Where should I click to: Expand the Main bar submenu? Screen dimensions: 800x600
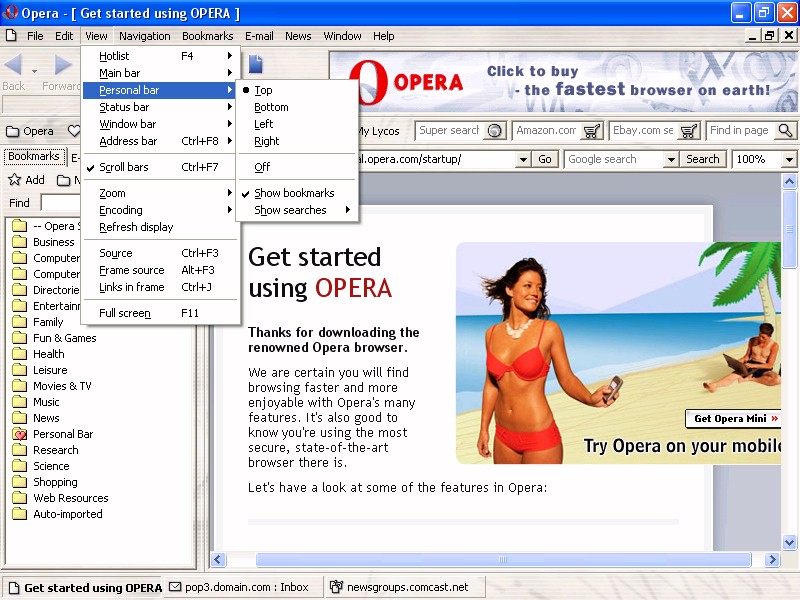click(x=160, y=73)
